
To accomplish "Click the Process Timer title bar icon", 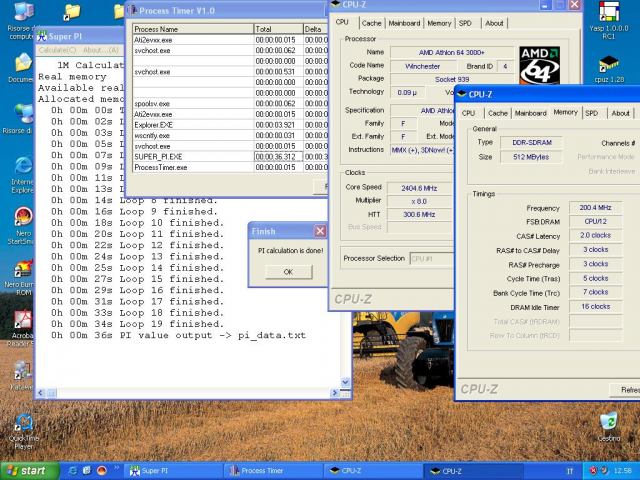I will [131, 11].
